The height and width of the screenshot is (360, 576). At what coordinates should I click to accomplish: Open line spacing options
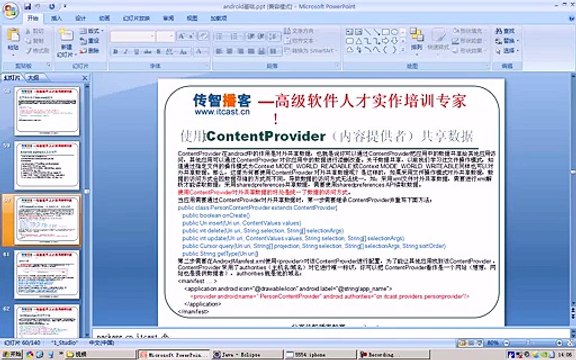coord(274,36)
